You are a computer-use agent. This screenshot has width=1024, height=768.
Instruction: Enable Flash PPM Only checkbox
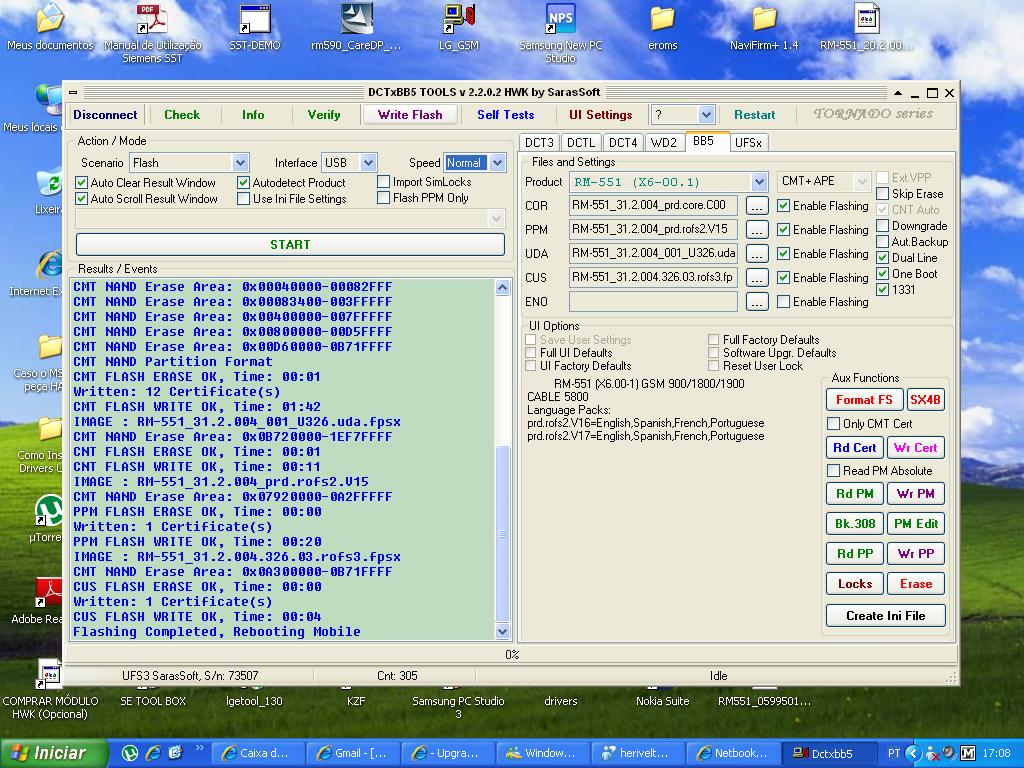coord(384,198)
